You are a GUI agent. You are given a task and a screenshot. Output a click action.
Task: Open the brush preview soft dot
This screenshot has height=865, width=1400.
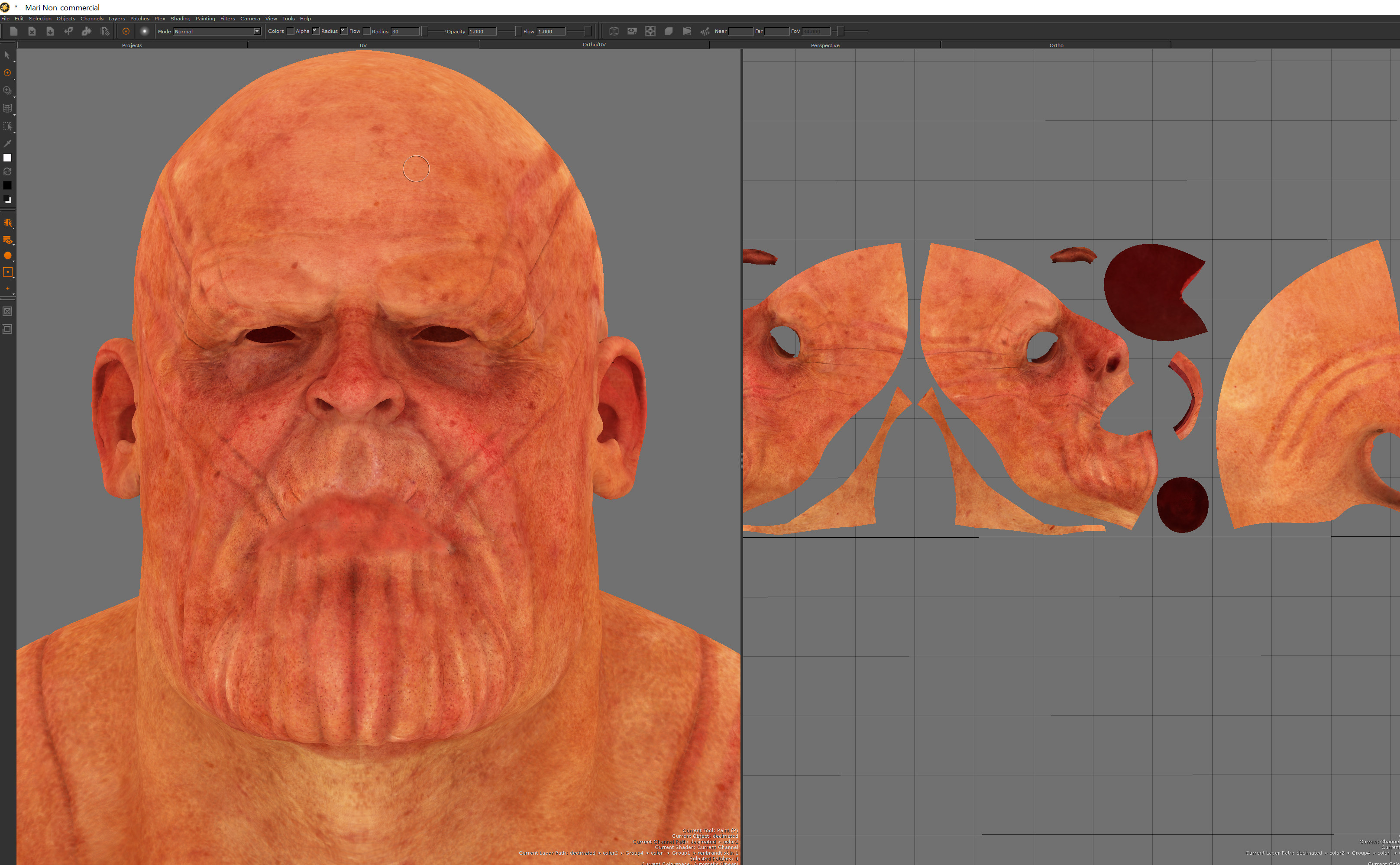145,32
